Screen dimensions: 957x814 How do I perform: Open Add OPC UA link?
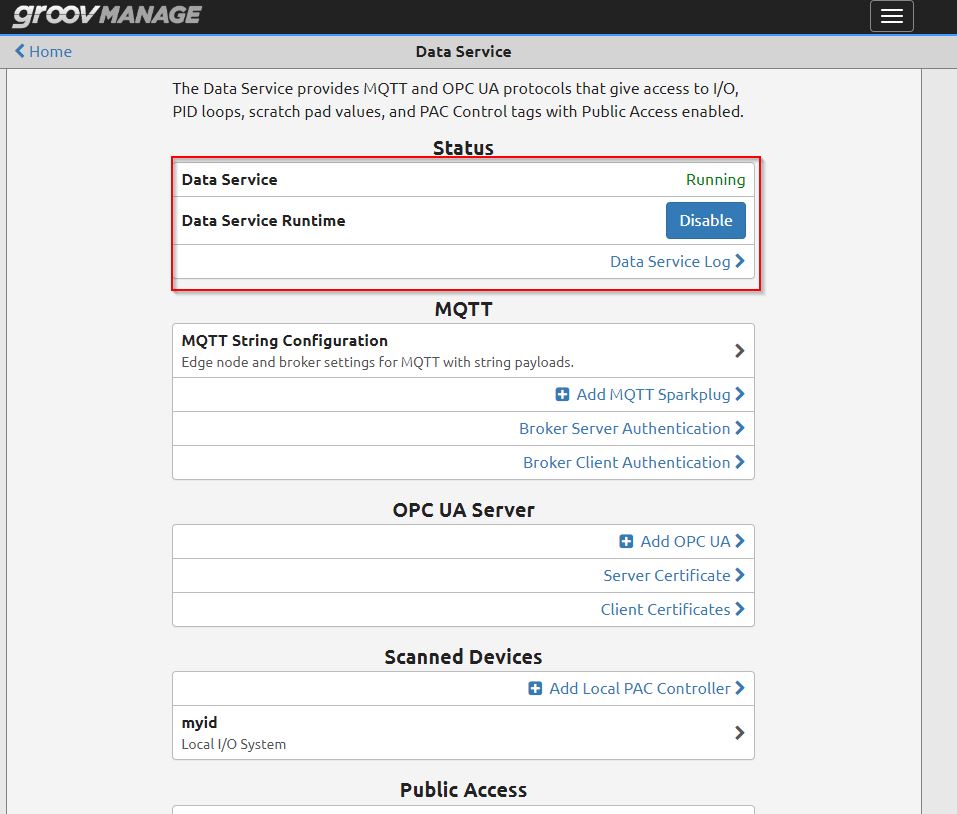coord(685,542)
